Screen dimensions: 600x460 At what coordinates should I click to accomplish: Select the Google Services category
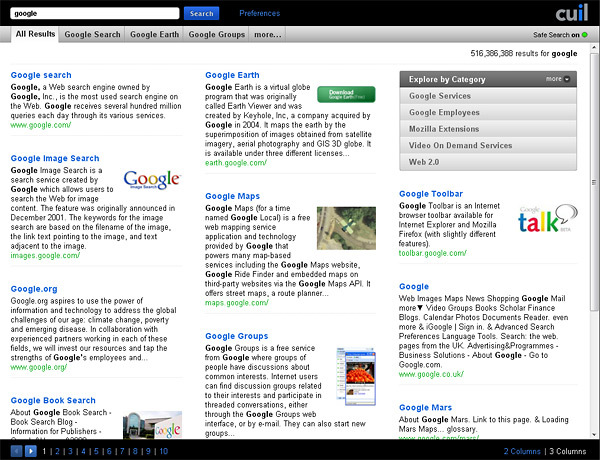[x=488, y=96]
